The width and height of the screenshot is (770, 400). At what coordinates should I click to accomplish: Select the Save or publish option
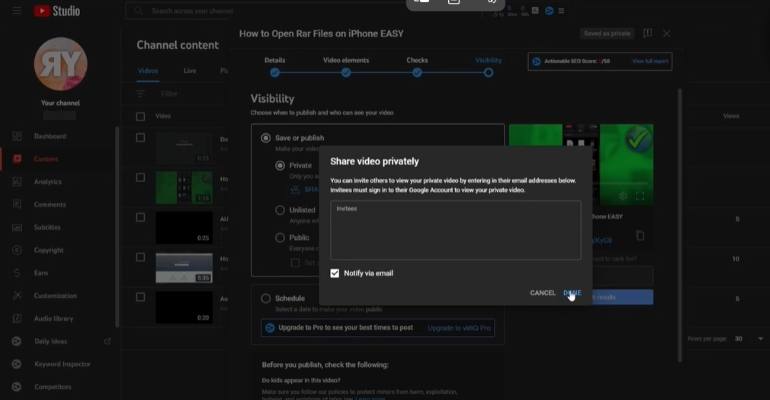(x=266, y=138)
